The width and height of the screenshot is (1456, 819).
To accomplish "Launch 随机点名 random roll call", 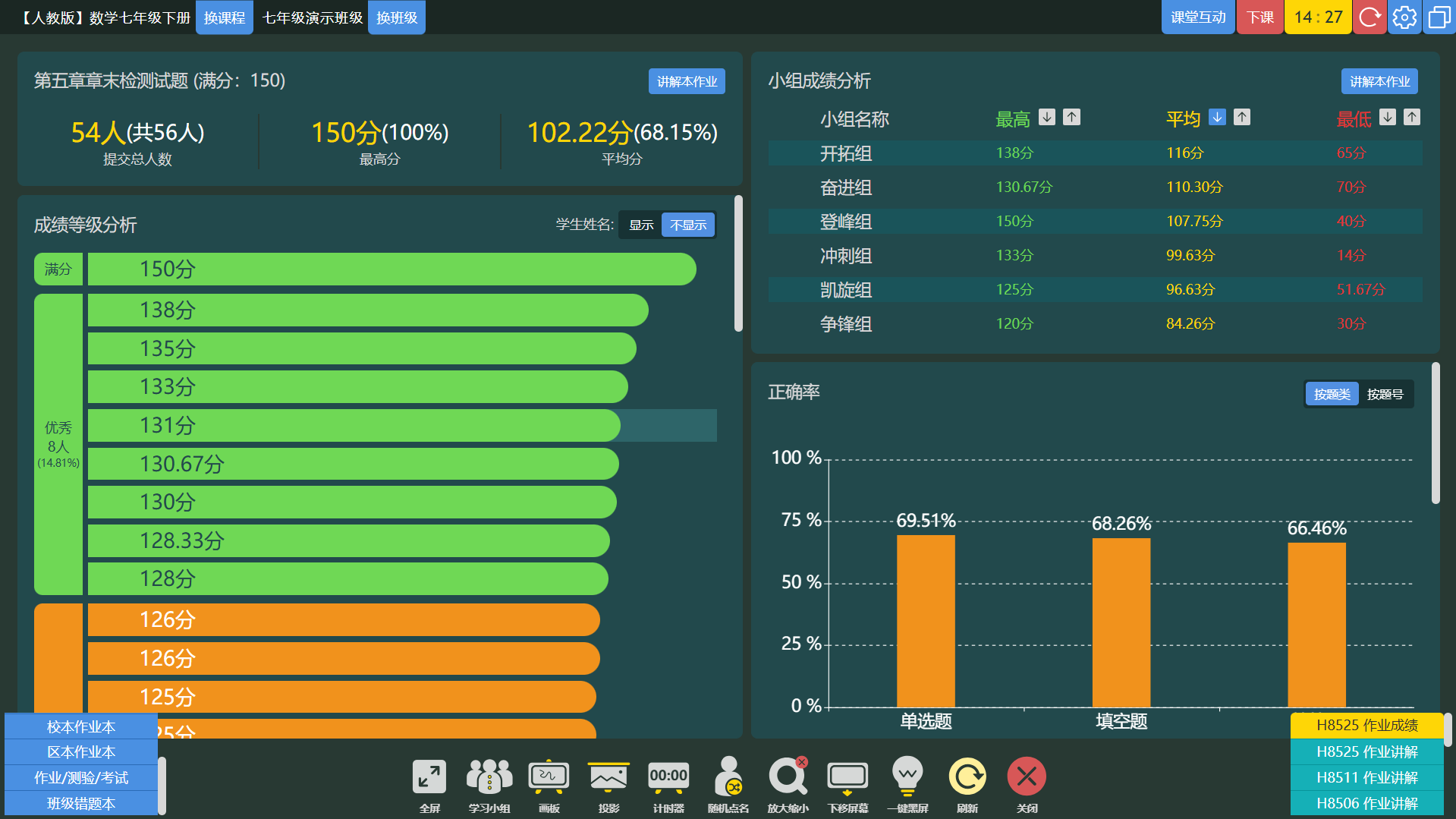I will [728, 778].
